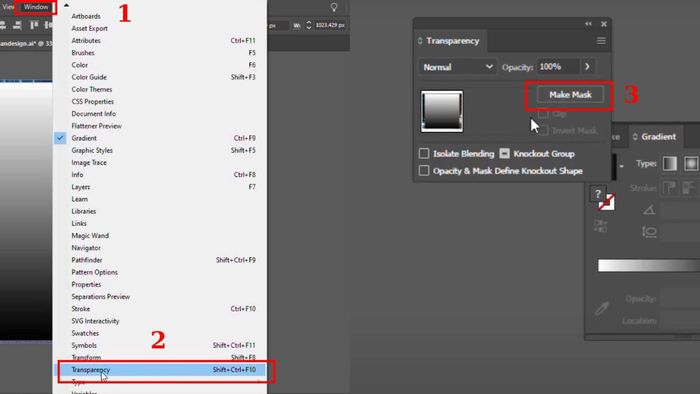Choose Transparency from the Window menu
Image resolution: width=700 pixels, height=394 pixels.
pyautogui.click(x=161, y=370)
